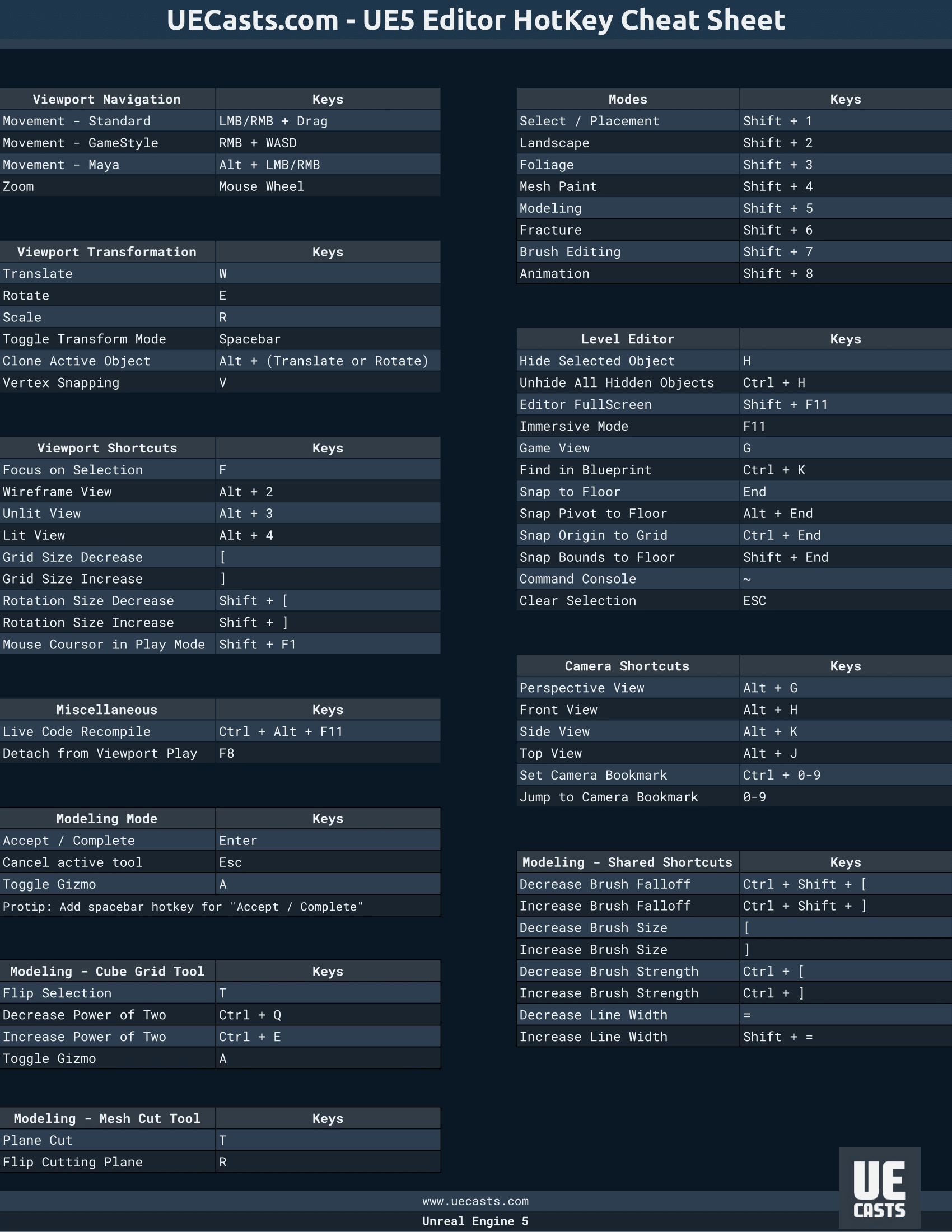
Task: Click the 'Wireframe View' row label
Action: [x=107, y=492]
